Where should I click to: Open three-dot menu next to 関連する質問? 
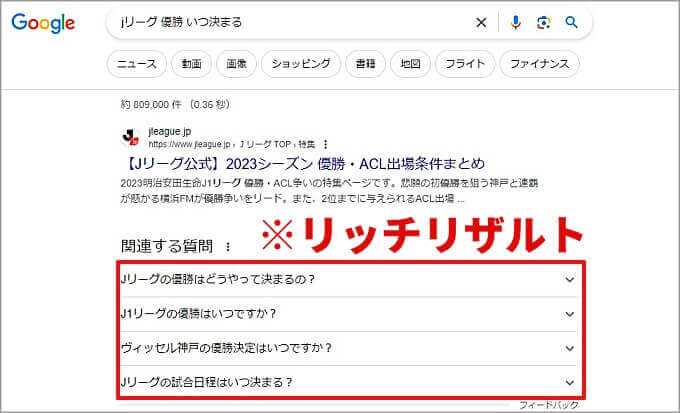point(228,247)
